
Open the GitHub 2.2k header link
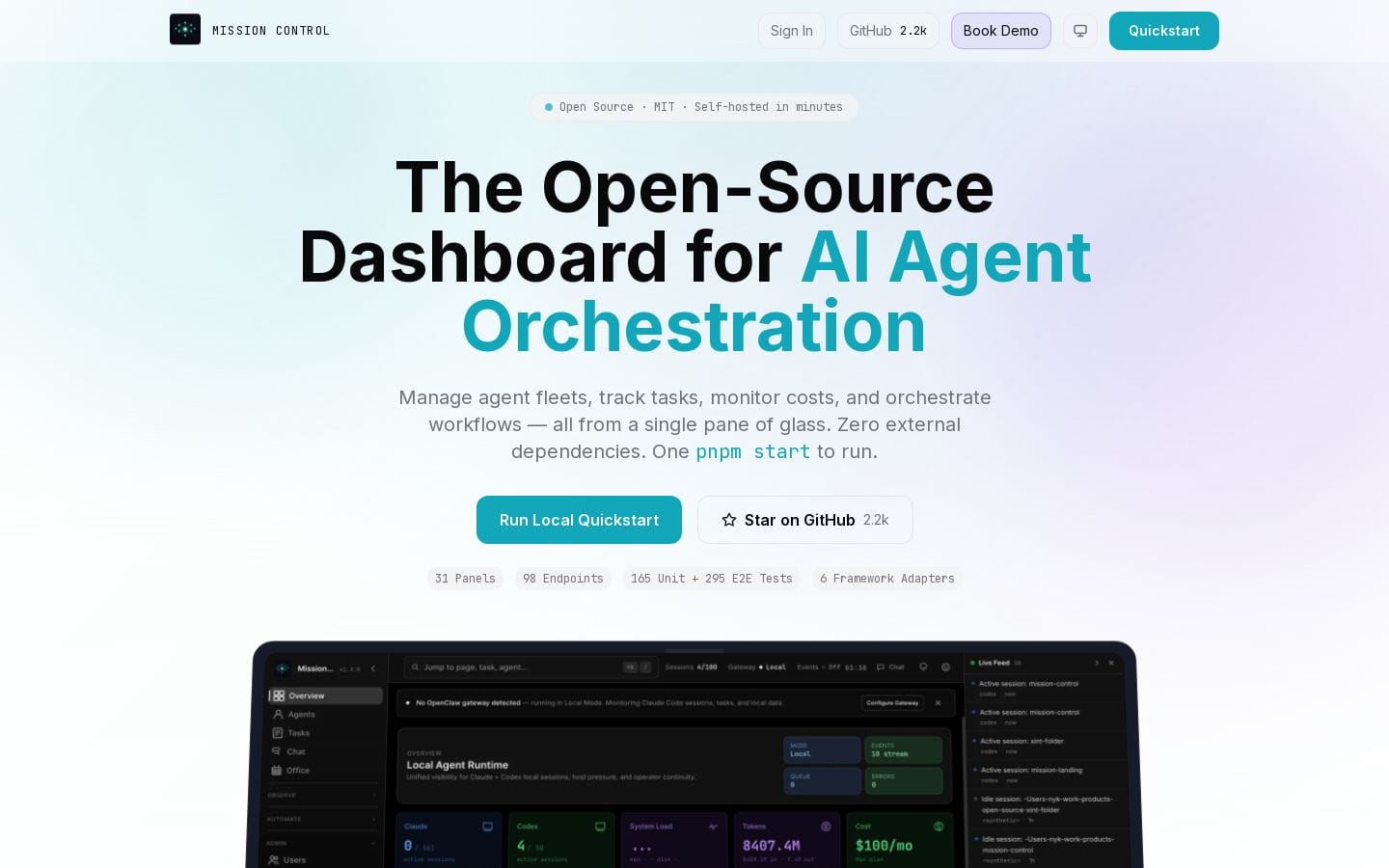(887, 31)
